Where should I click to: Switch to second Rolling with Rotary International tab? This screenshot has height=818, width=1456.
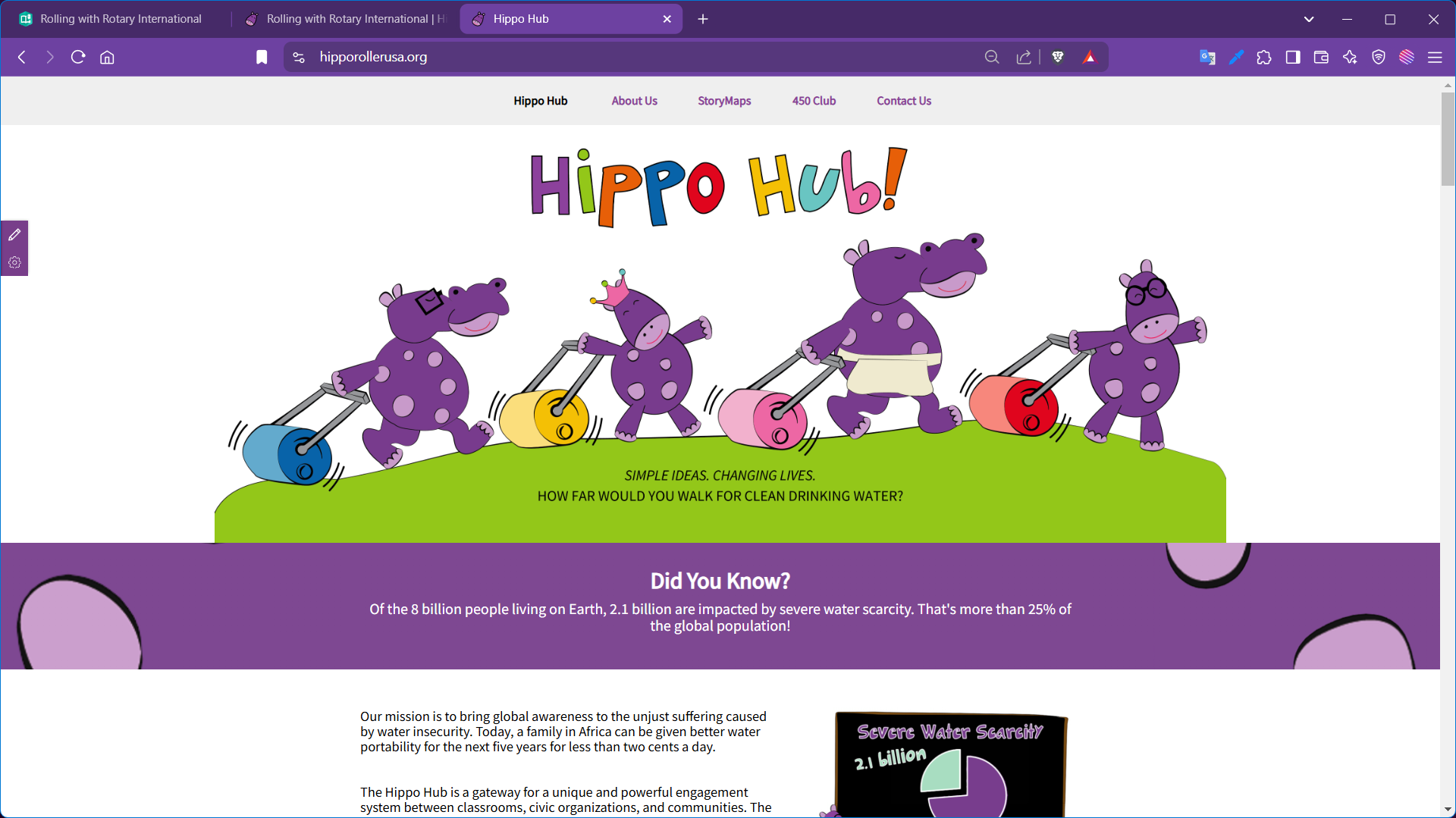tap(345, 19)
